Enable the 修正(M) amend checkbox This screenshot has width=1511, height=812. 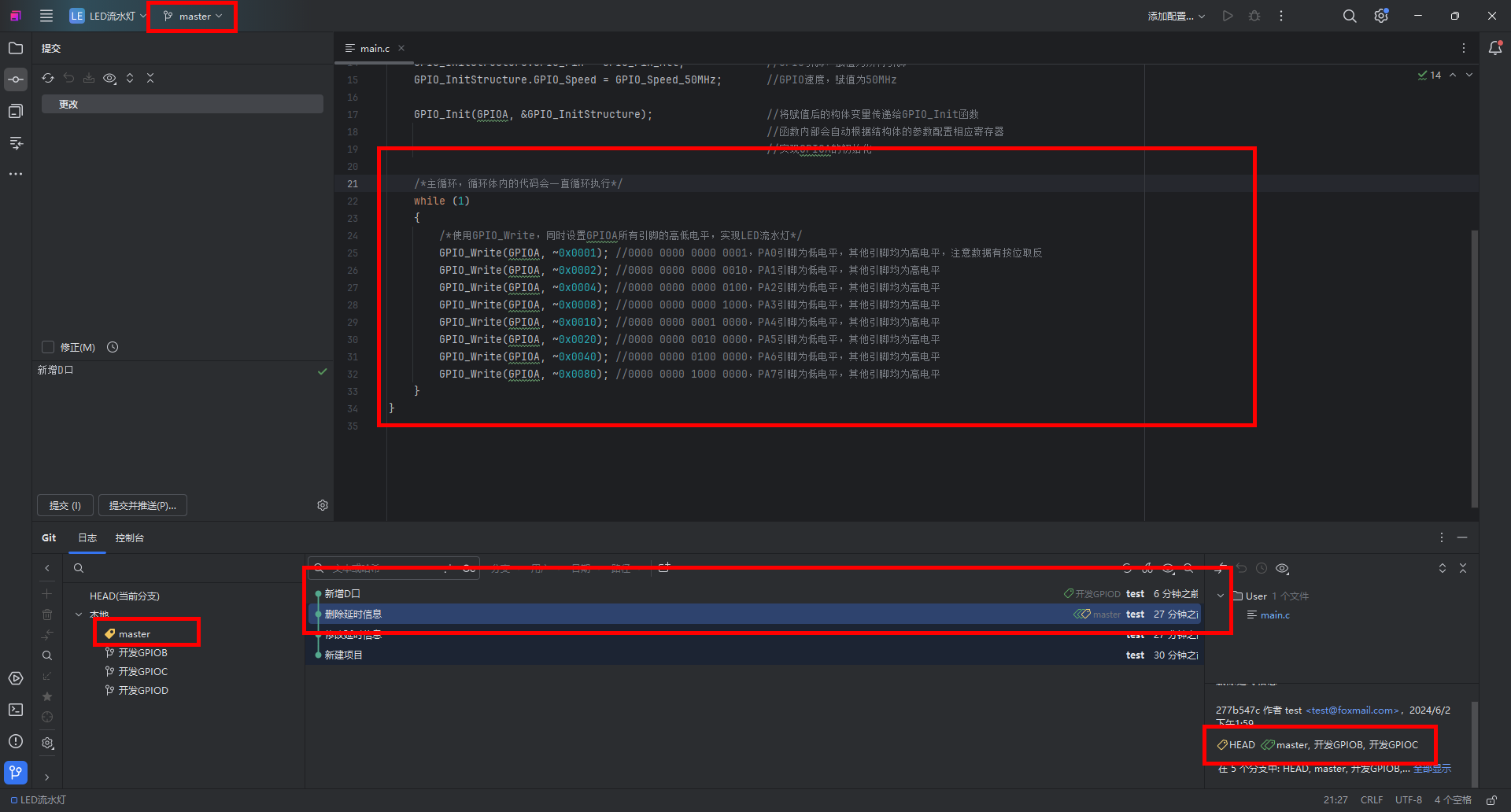48,347
